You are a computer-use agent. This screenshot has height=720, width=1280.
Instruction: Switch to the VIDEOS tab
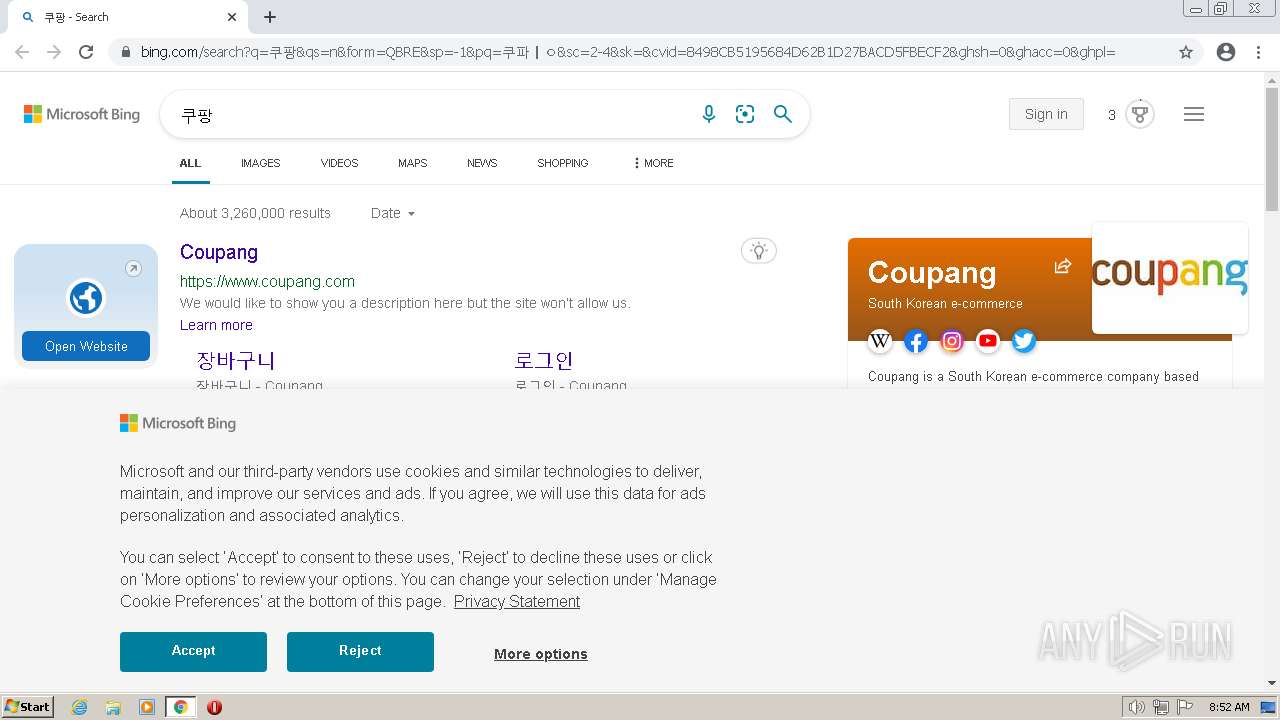click(x=339, y=163)
